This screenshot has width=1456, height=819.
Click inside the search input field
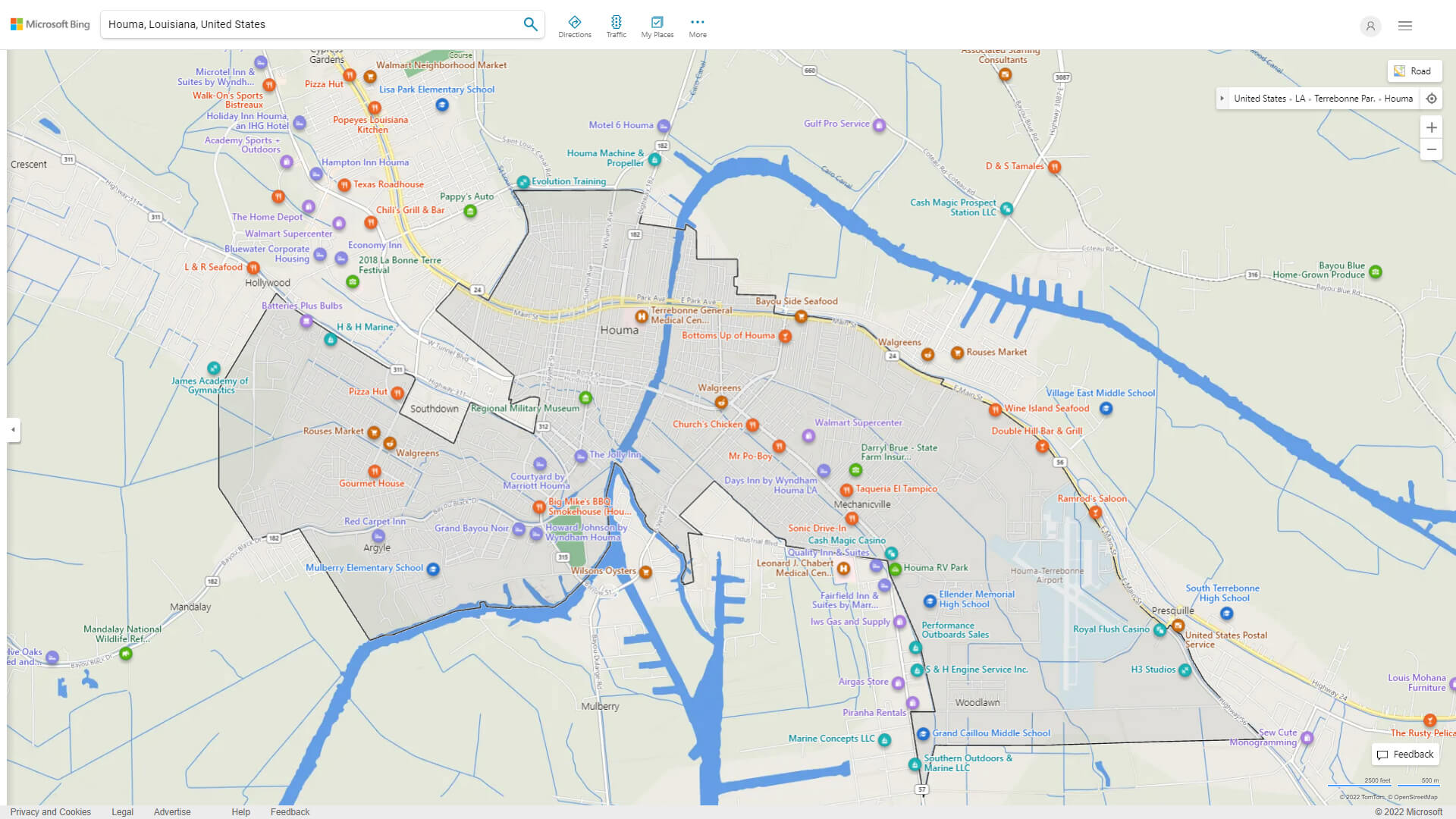[x=303, y=24]
